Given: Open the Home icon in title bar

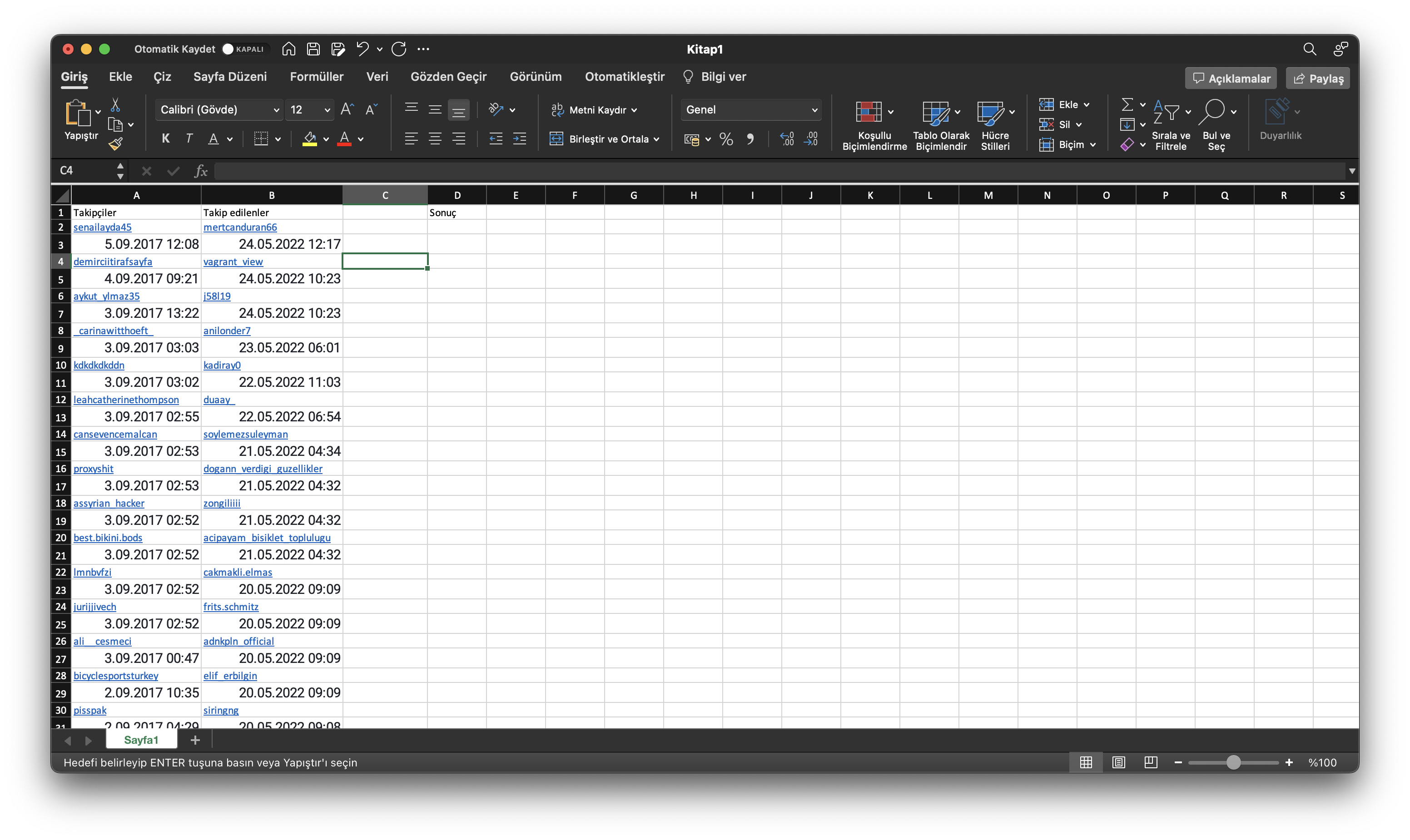Looking at the screenshot, I should click(x=289, y=49).
